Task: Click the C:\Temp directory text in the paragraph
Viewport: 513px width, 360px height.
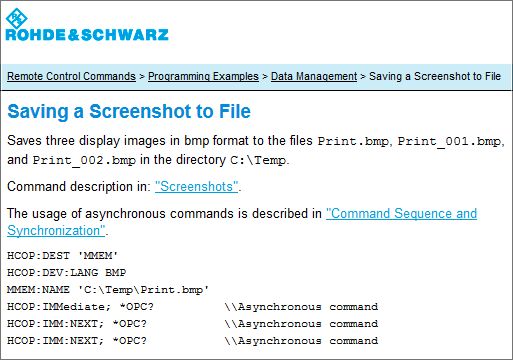Action: point(258,160)
